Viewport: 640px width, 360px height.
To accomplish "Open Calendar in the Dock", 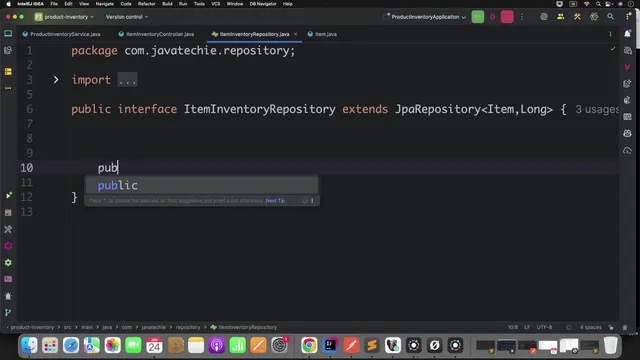I will tap(154, 345).
